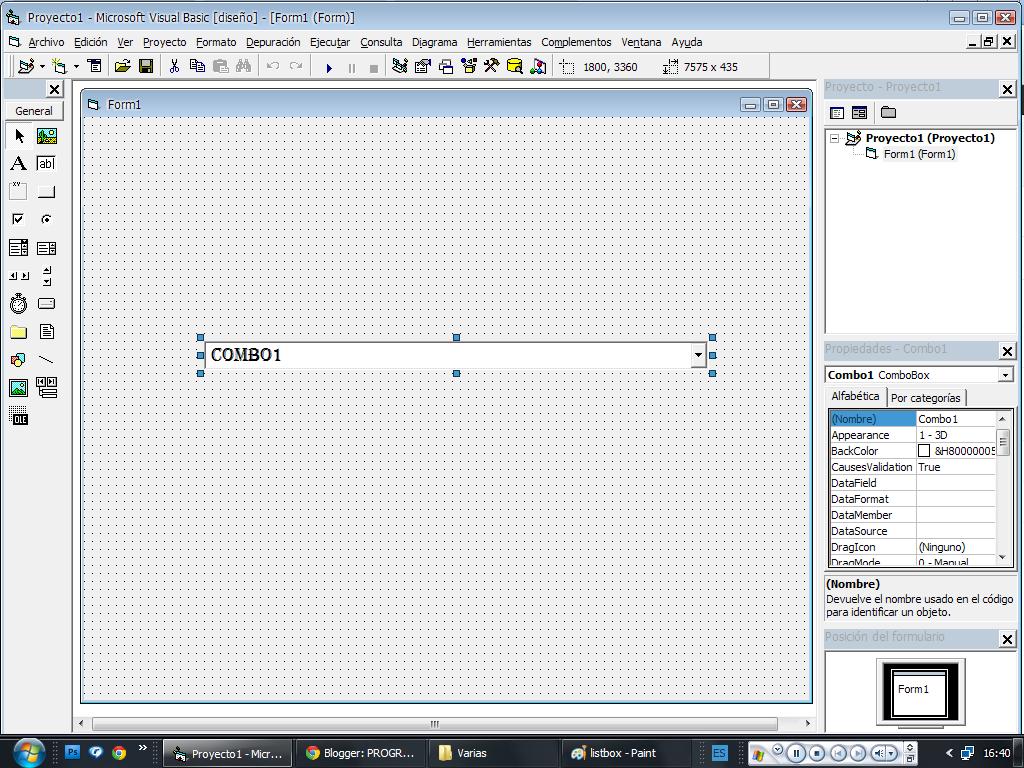Toggle Folders view in project panel

coord(888,112)
